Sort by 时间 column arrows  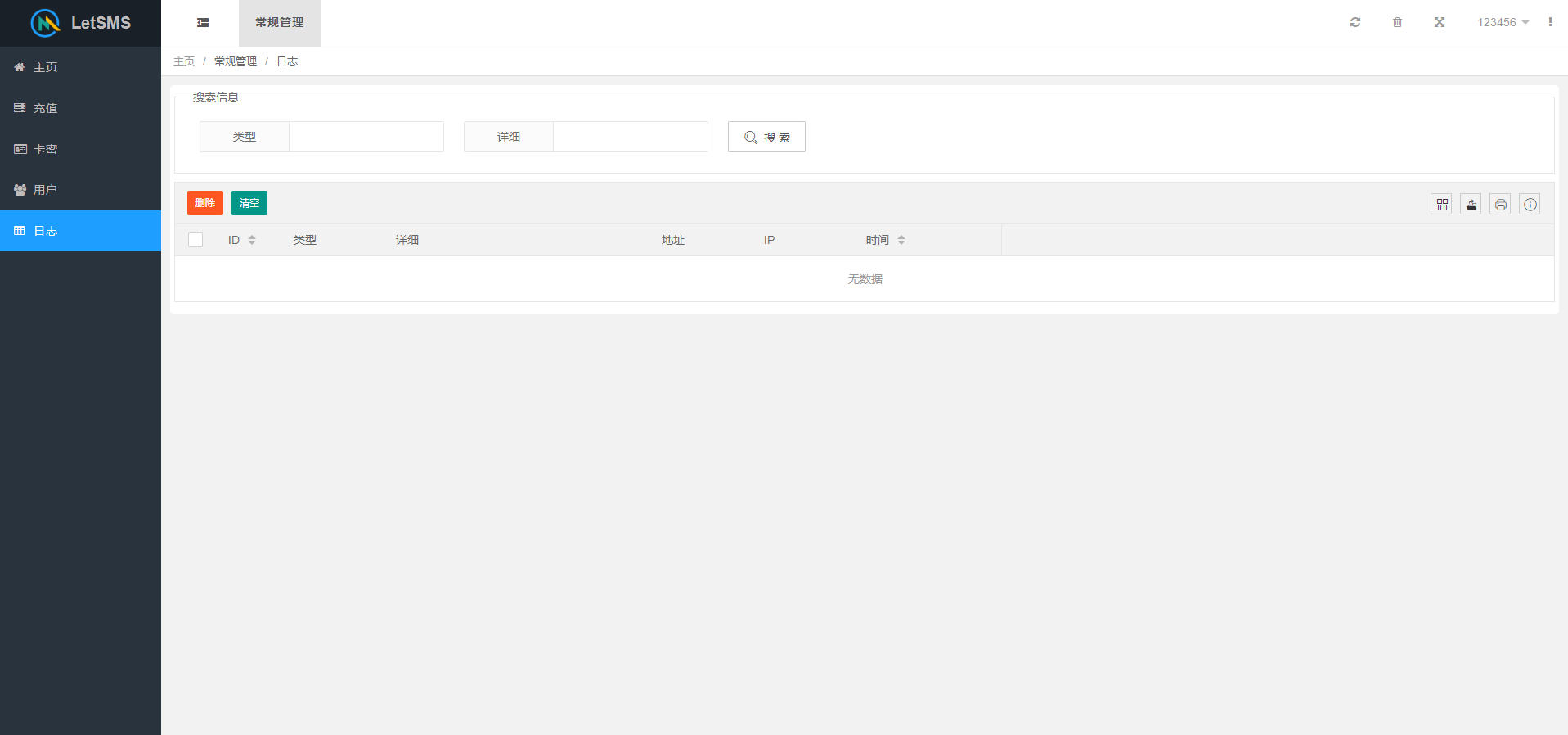tap(901, 240)
